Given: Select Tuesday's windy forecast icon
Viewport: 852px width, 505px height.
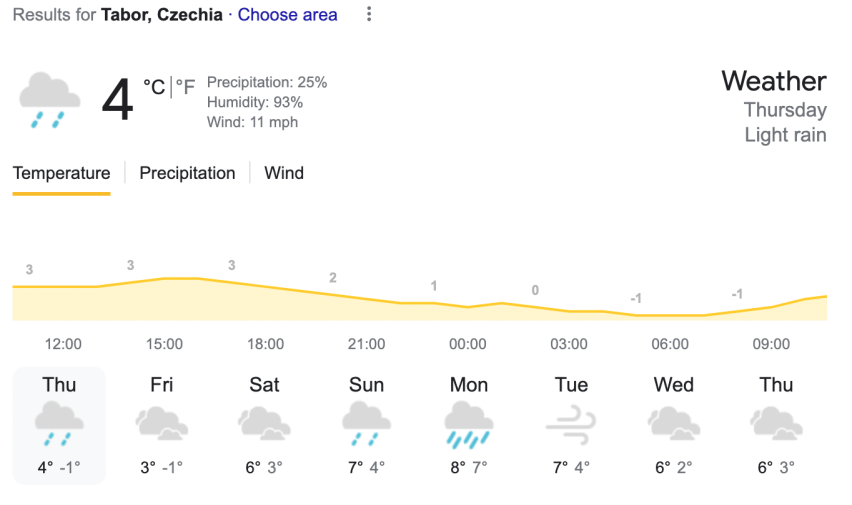Looking at the screenshot, I should (570, 424).
